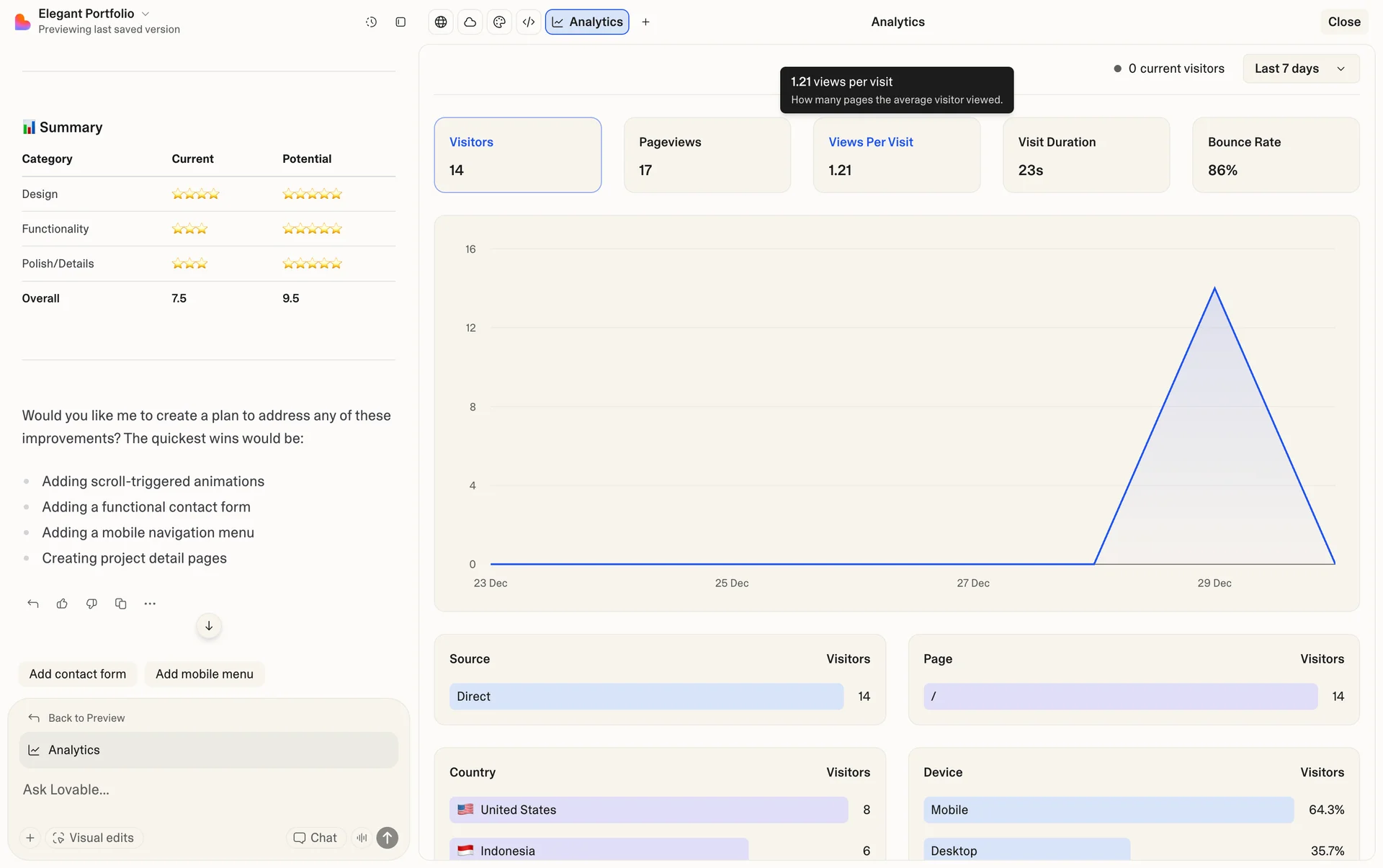Screen dimensions: 1383x868
Task: Click the history clock icon
Action: (x=371, y=22)
